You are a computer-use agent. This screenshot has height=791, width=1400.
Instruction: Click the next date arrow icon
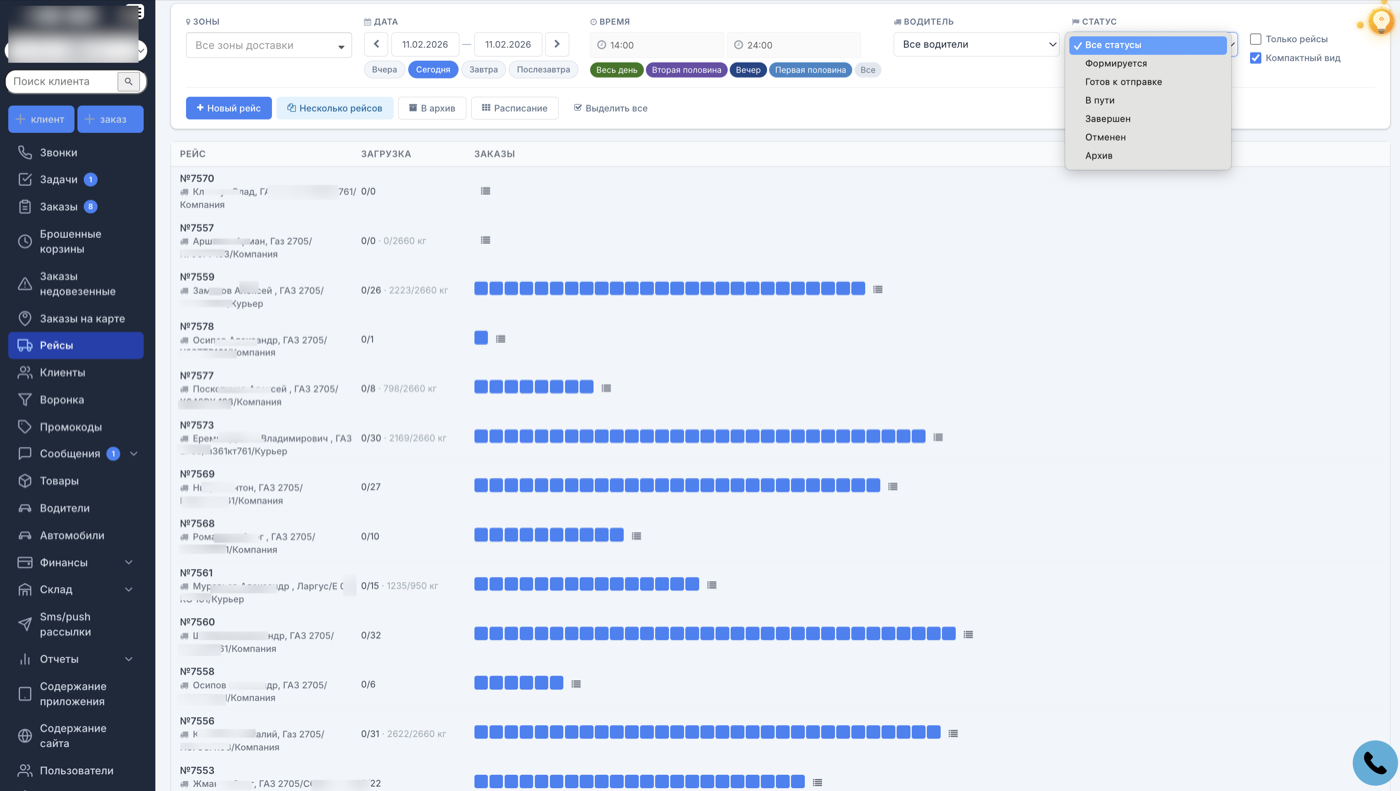tap(557, 44)
